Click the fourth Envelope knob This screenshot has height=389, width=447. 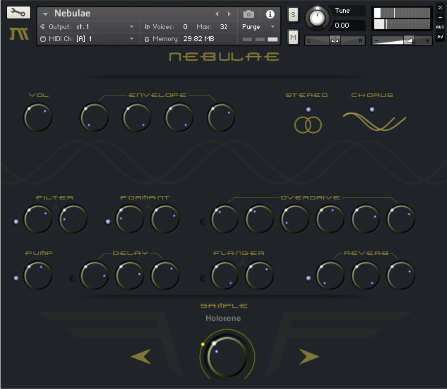pyautogui.click(x=222, y=118)
